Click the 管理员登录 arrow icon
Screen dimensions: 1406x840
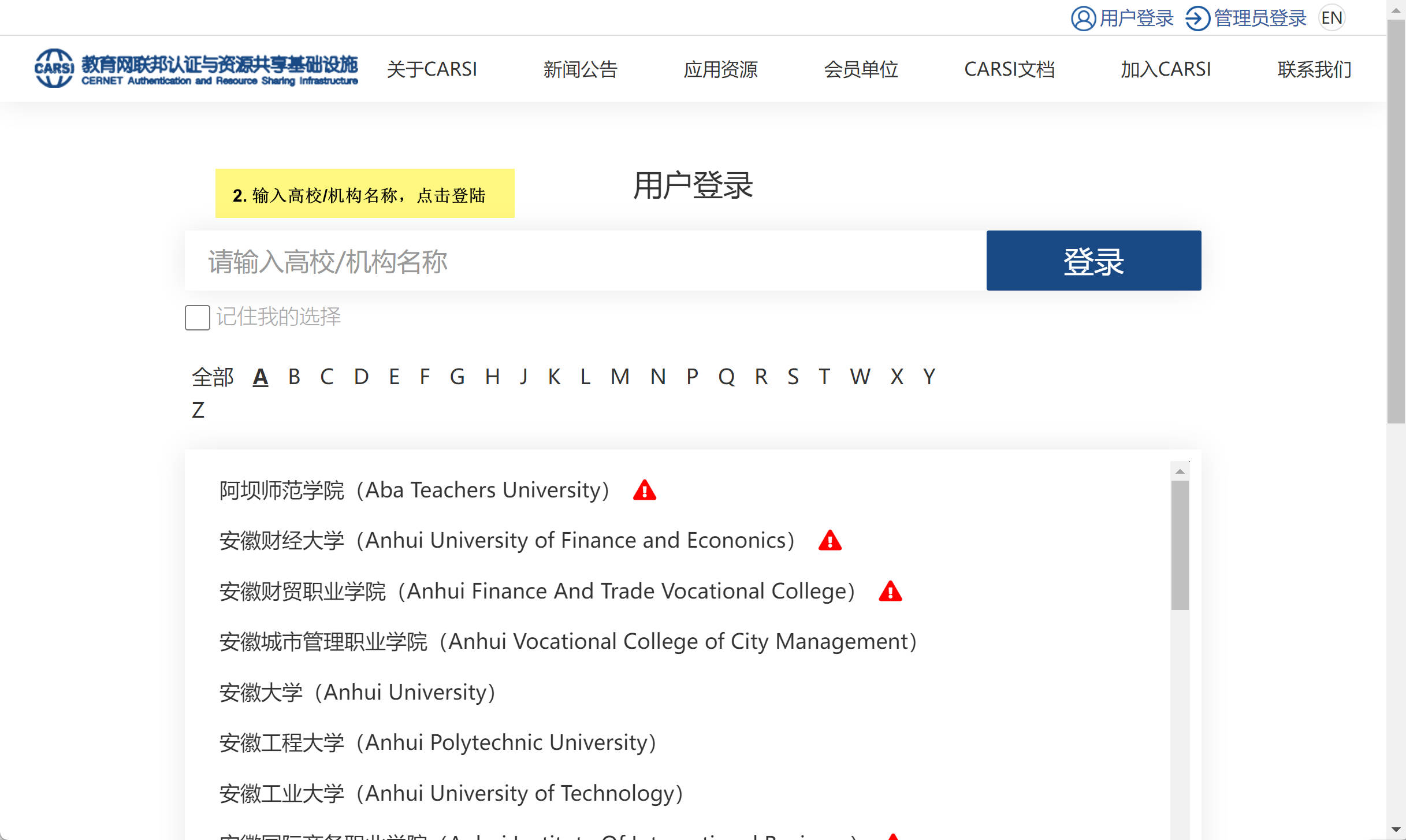point(1197,18)
